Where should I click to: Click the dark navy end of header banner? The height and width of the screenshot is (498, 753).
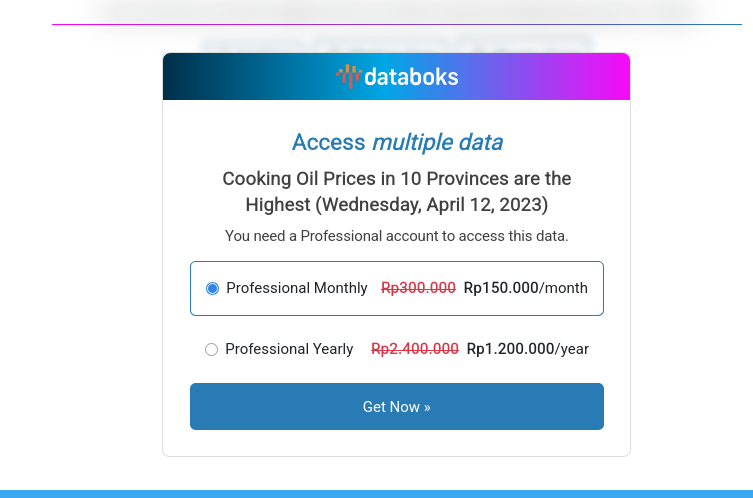coord(178,76)
